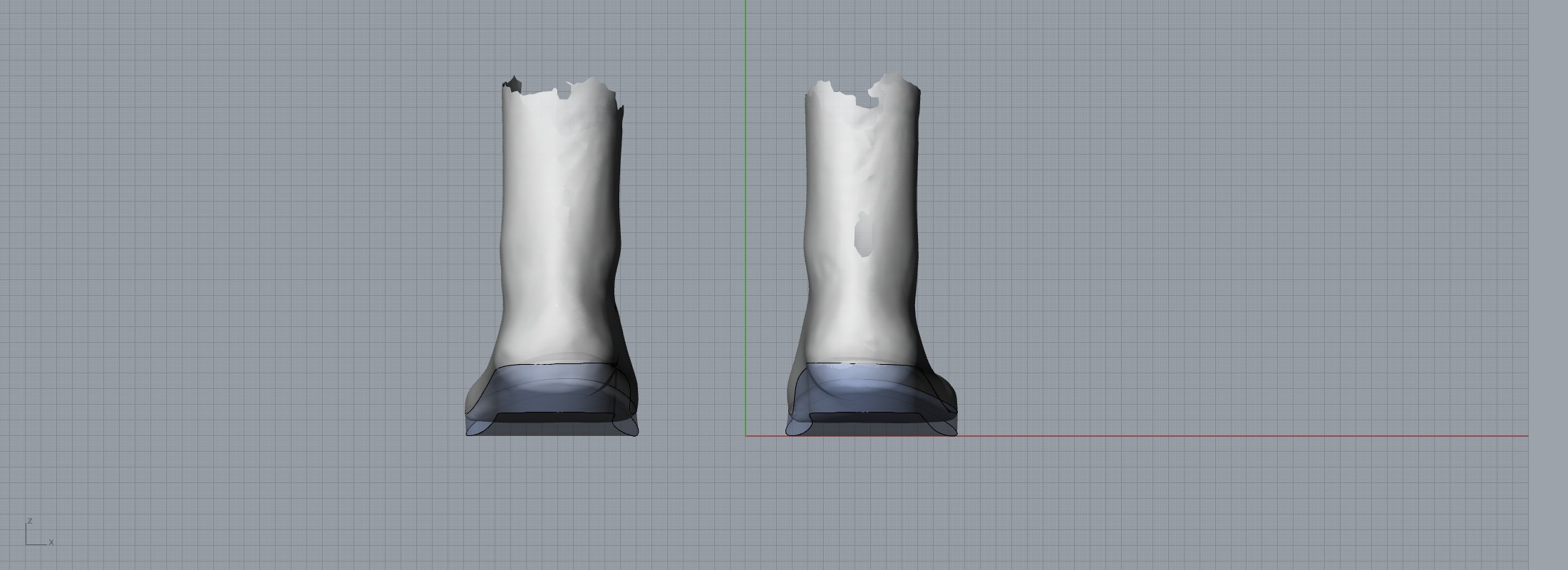Click the X label on the axis icon
1568x570 pixels.
(x=51, y=542)
